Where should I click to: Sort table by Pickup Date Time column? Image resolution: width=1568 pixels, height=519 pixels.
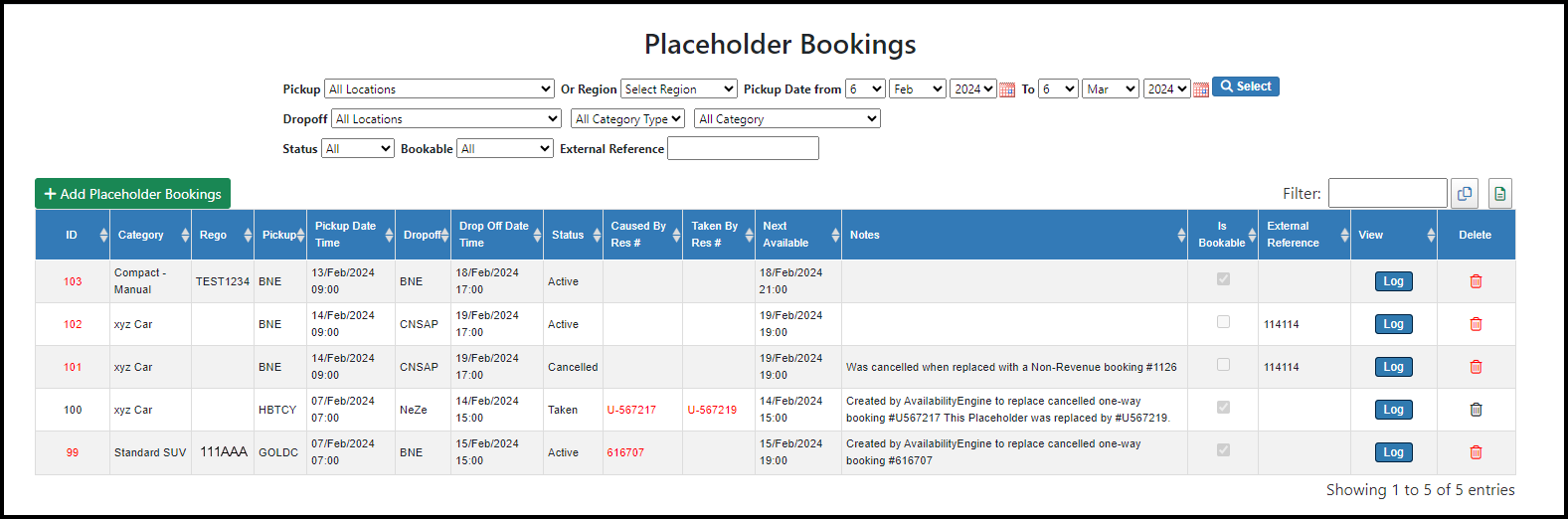[351, 235]
